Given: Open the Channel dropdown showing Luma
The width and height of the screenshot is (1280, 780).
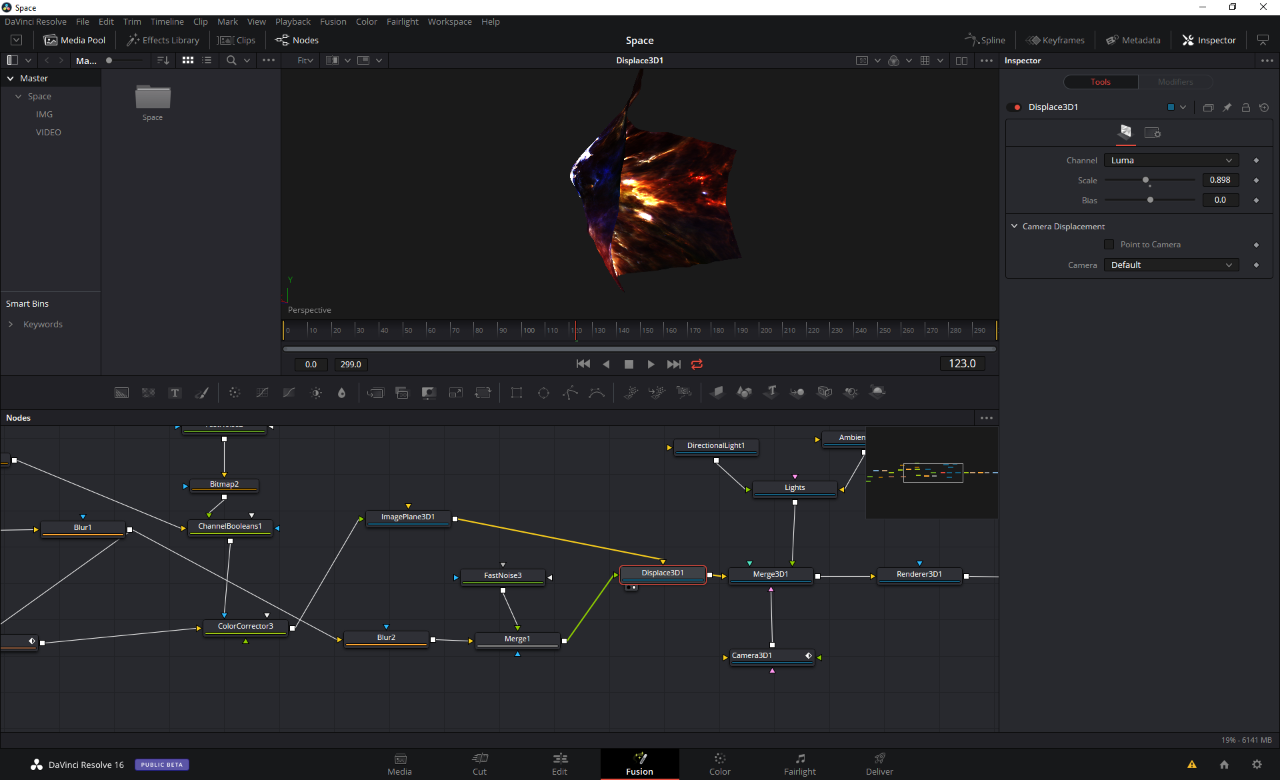Looking at the screenshot, I should click(x=1171, y=160).
